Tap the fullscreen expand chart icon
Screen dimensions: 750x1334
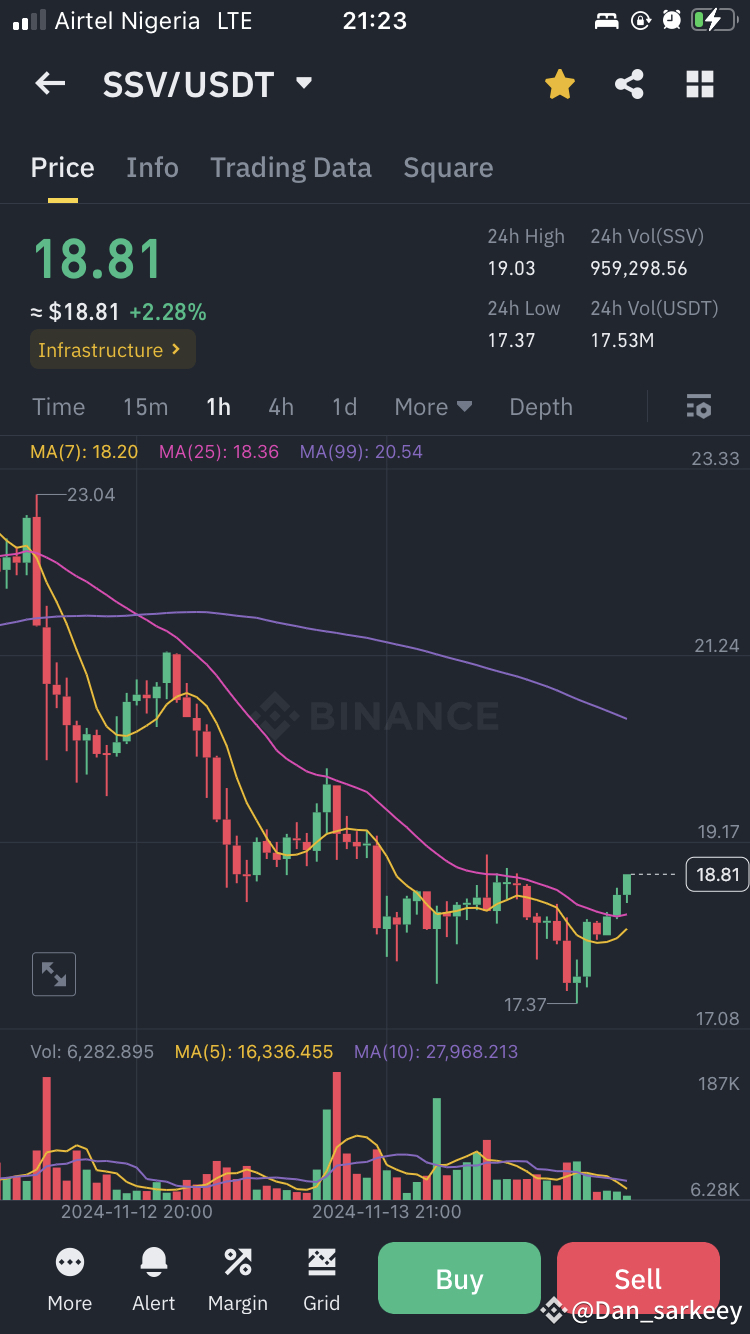54,974
